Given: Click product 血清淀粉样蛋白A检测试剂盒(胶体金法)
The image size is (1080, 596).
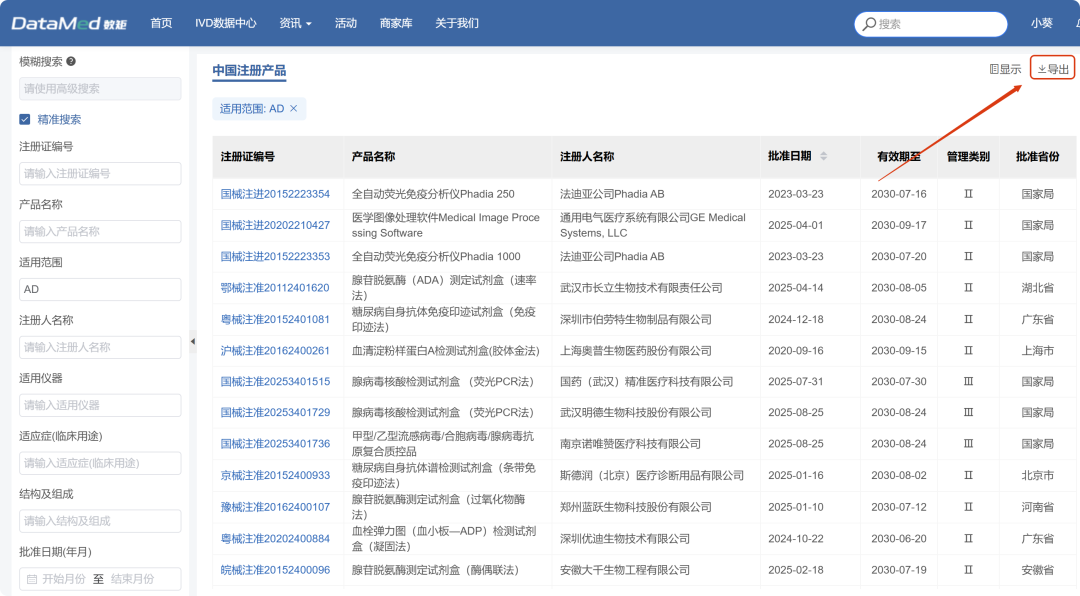Looking at the screenshot, I should (446, 351).
